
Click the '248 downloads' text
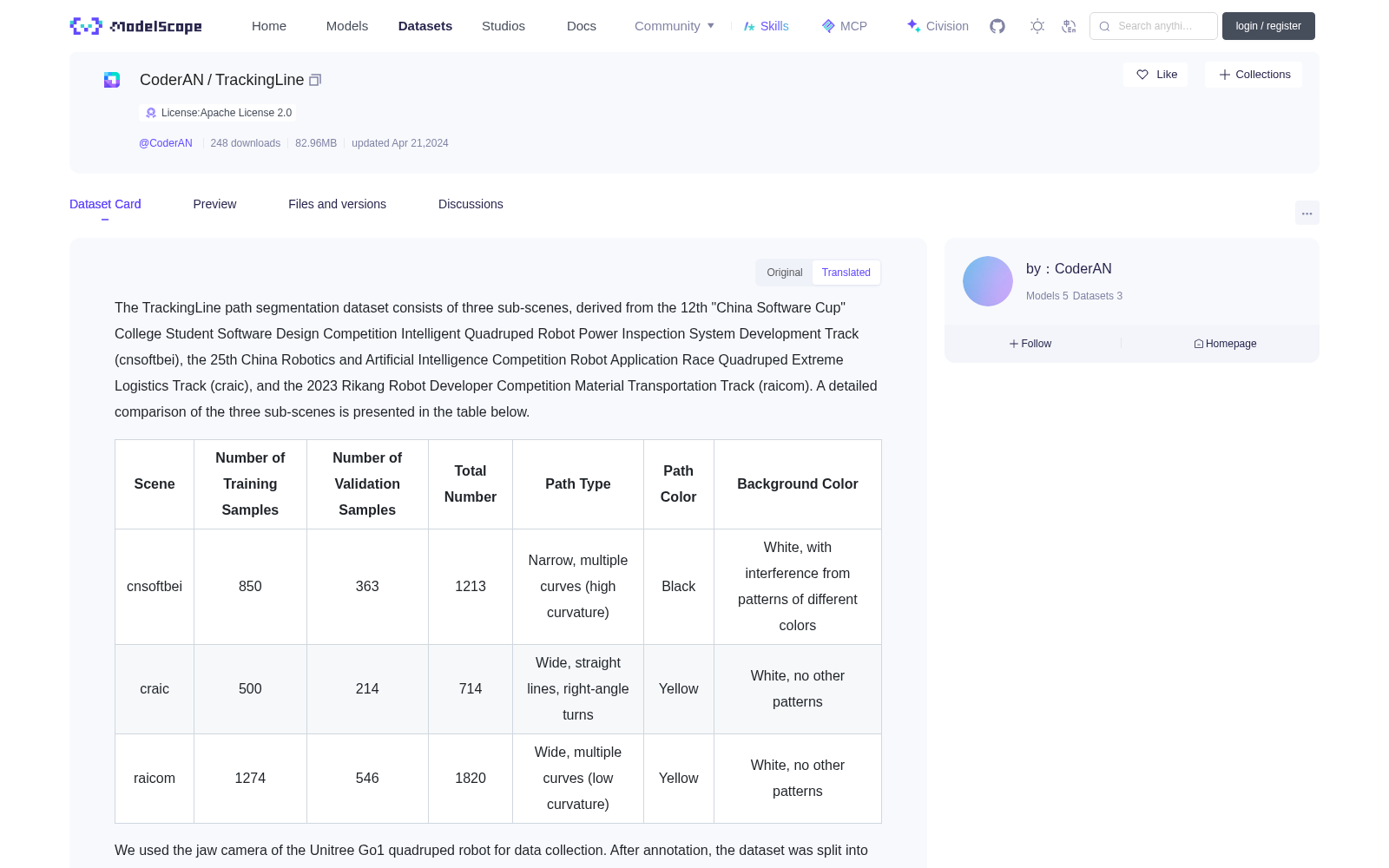point(246,143)
